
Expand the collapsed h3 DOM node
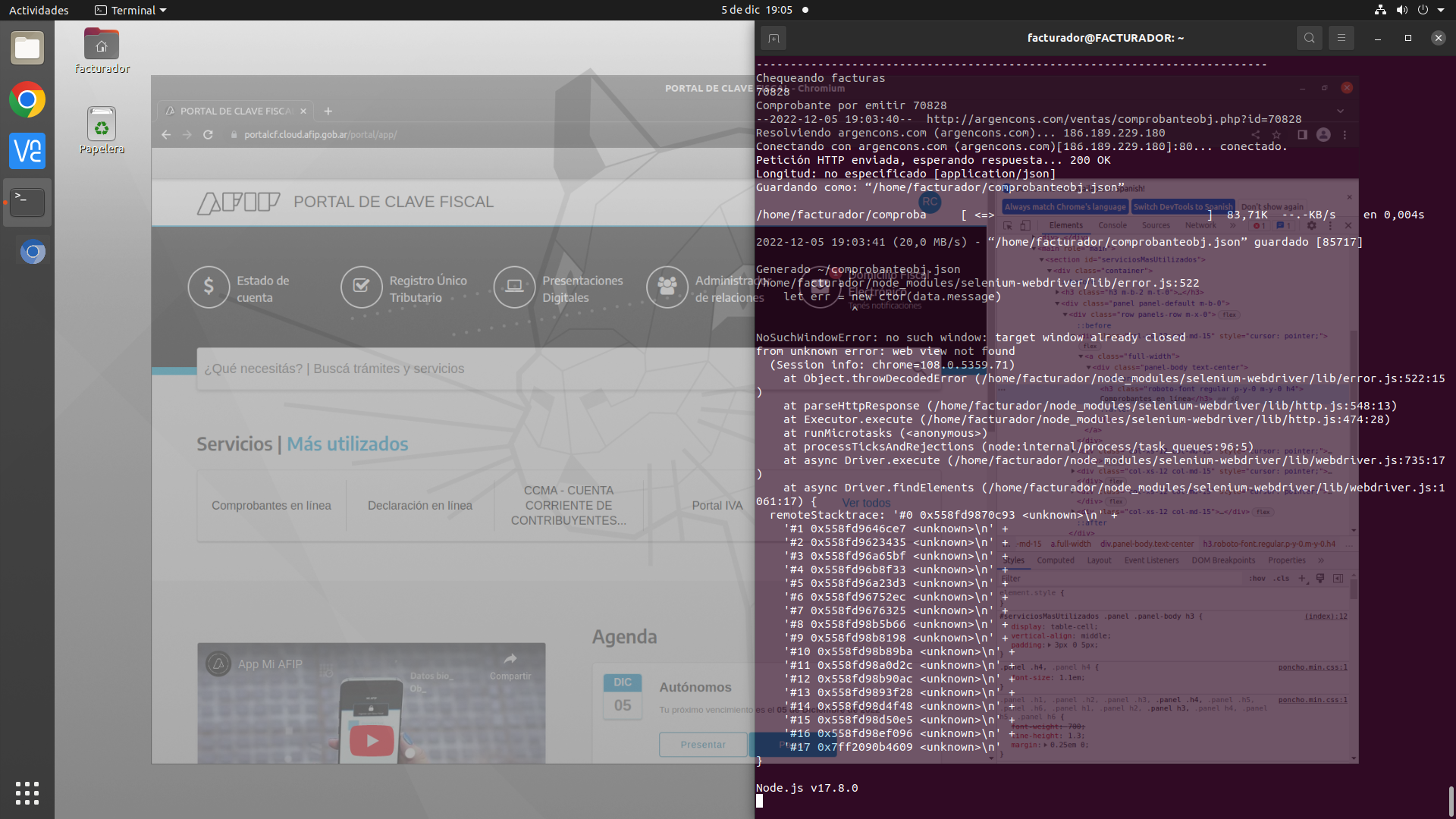1057,292
